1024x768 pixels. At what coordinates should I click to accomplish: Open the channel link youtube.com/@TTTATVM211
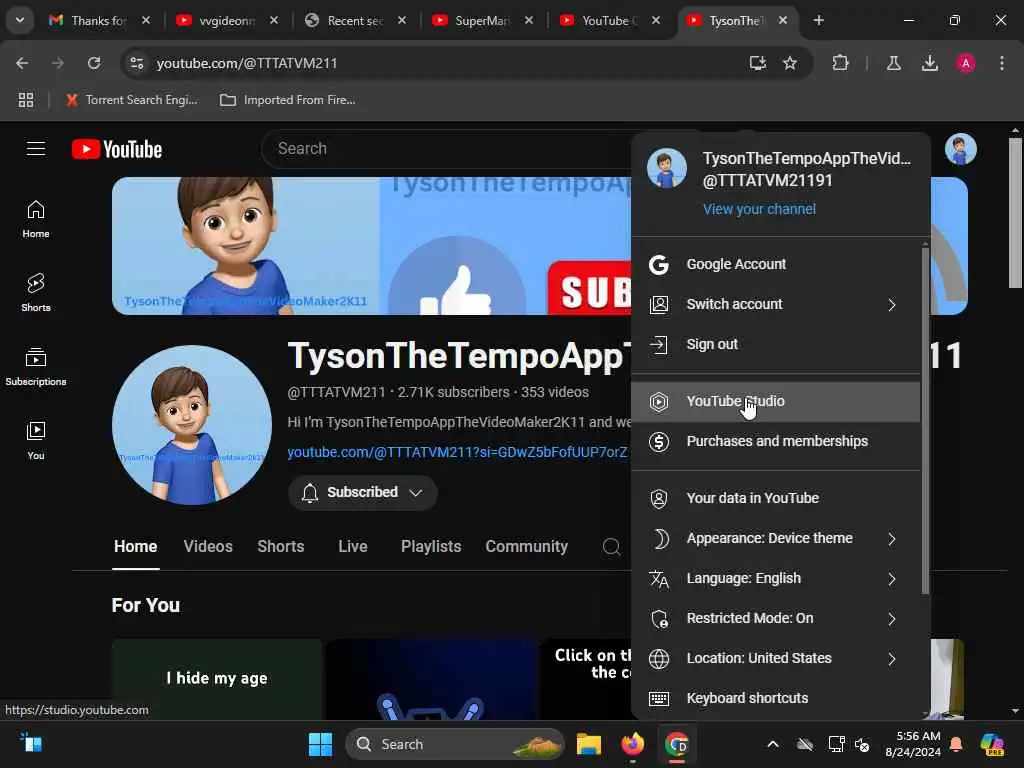pyautogui.click(x=457, y=453)
